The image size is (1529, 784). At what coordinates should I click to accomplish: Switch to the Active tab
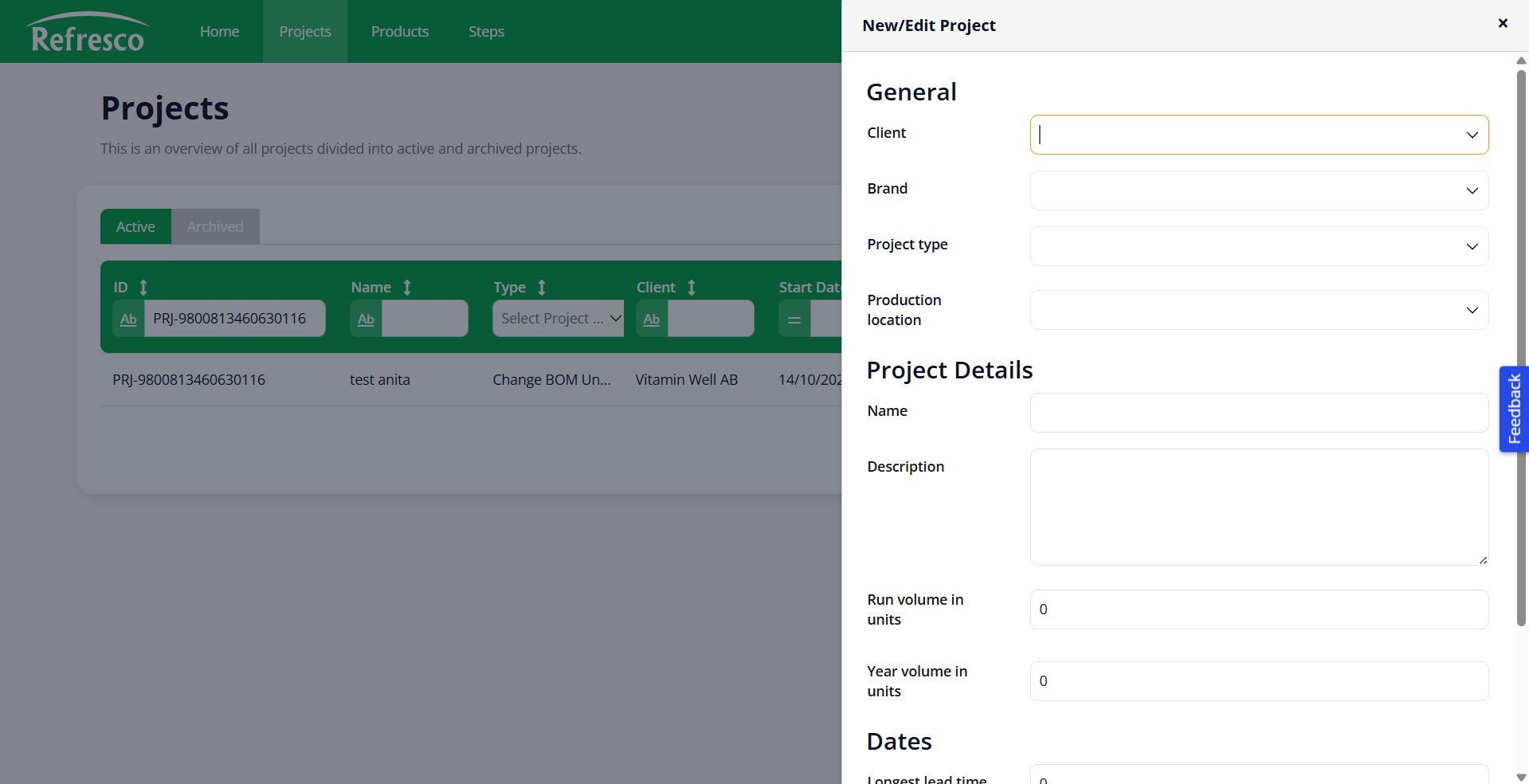pos(135,226)
